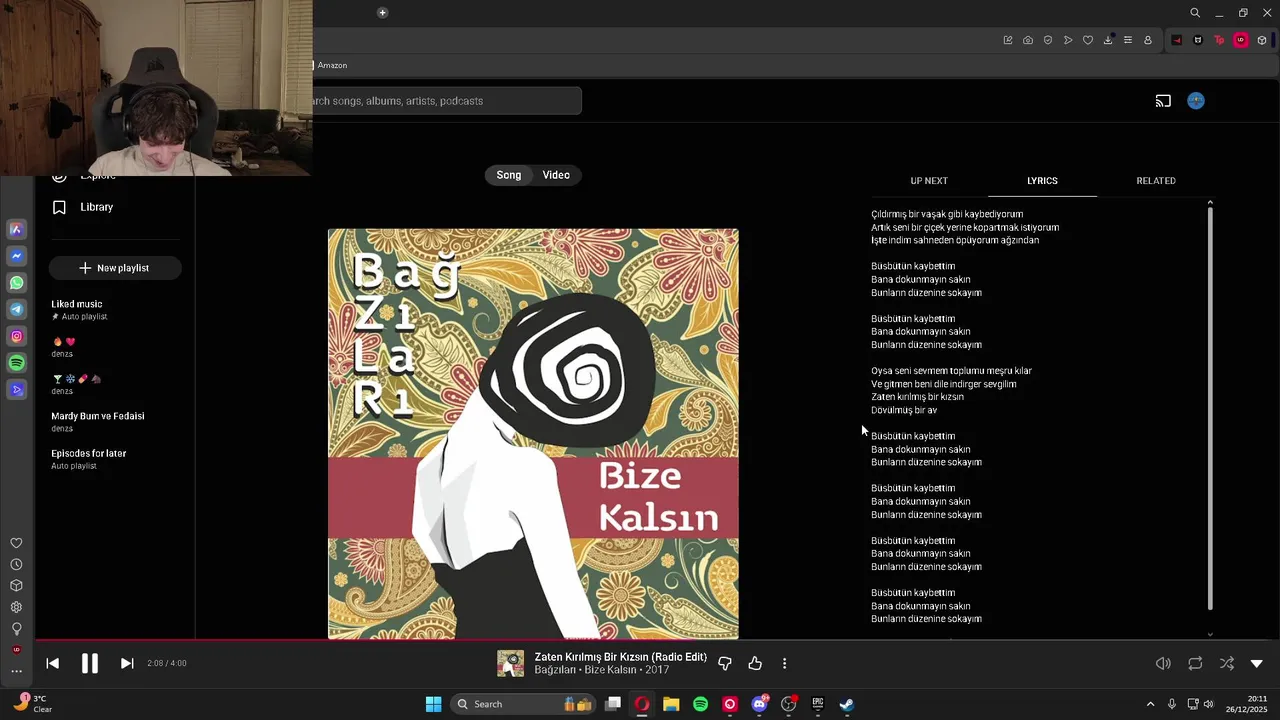
Task: Open sidebar three-dot setup menu
Action: [x=16, y=671]
